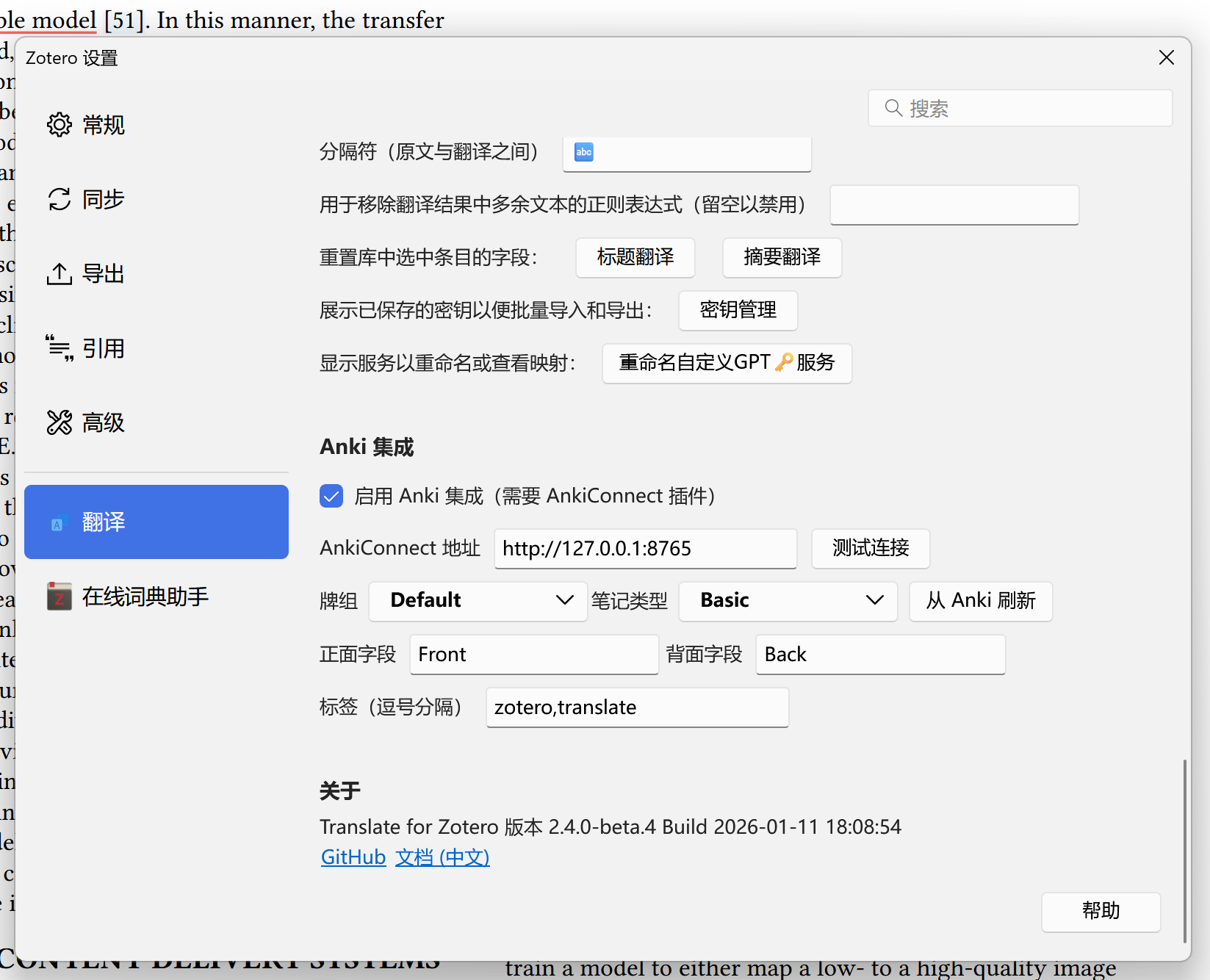
Task: Open the 牌组 Default deck dropdown
Action: (x=478, y=601)
